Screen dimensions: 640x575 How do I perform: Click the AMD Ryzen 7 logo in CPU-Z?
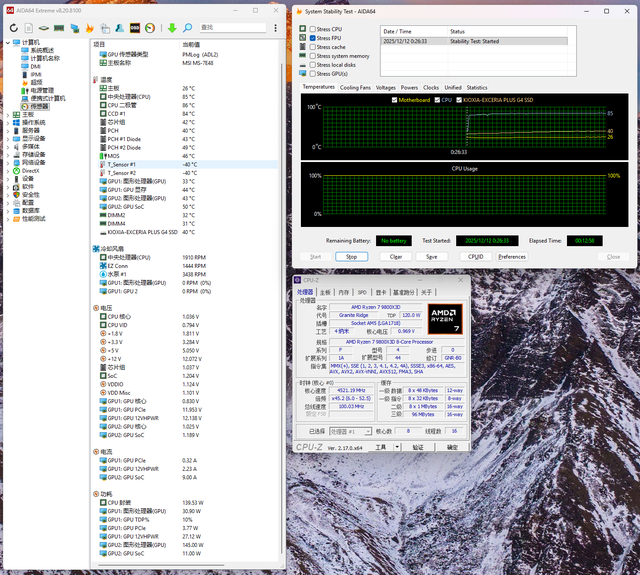(444, 319)
